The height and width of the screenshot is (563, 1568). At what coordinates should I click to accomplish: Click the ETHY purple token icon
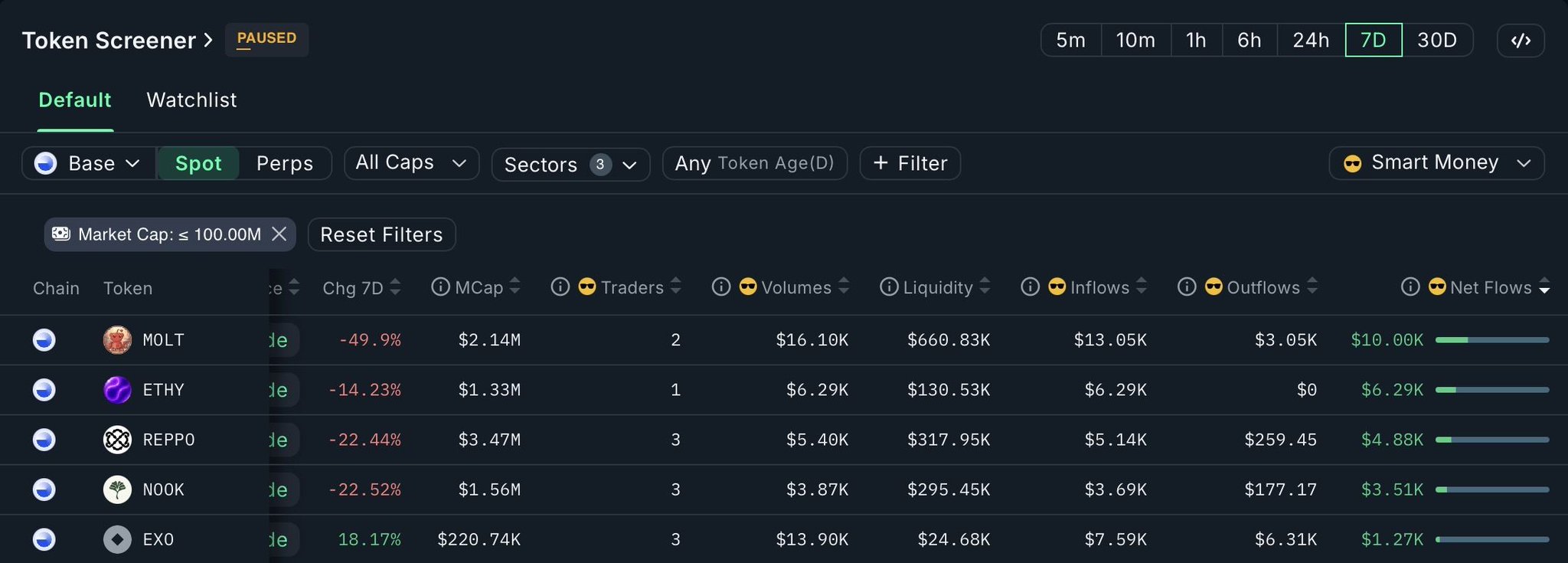(x=117, y=390)
